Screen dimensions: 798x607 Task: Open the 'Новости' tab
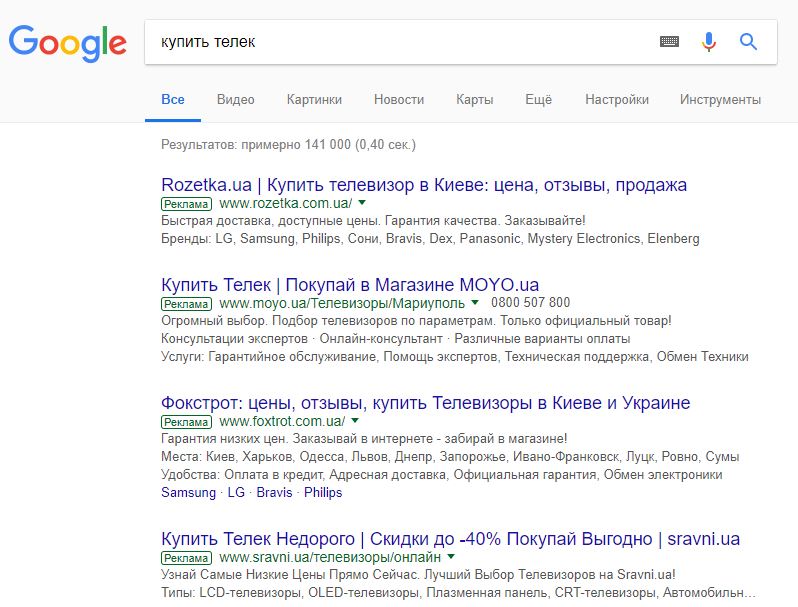399,100
